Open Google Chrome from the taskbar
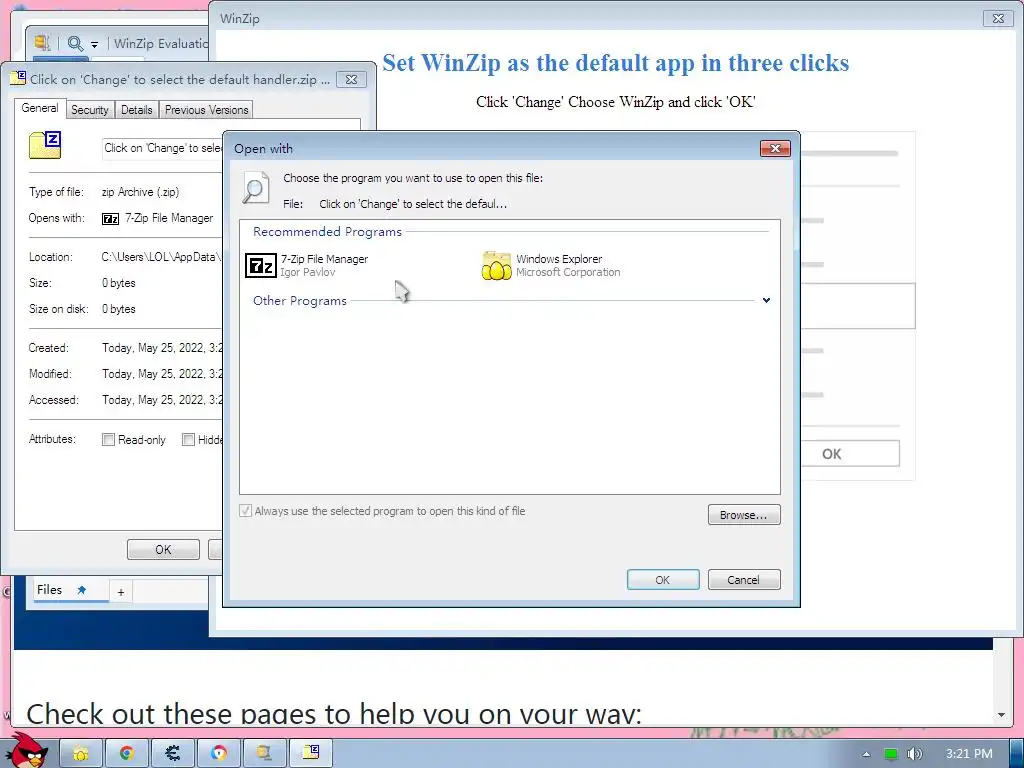This screenshot has height=768, width=1024. click(x=127, y=753)
